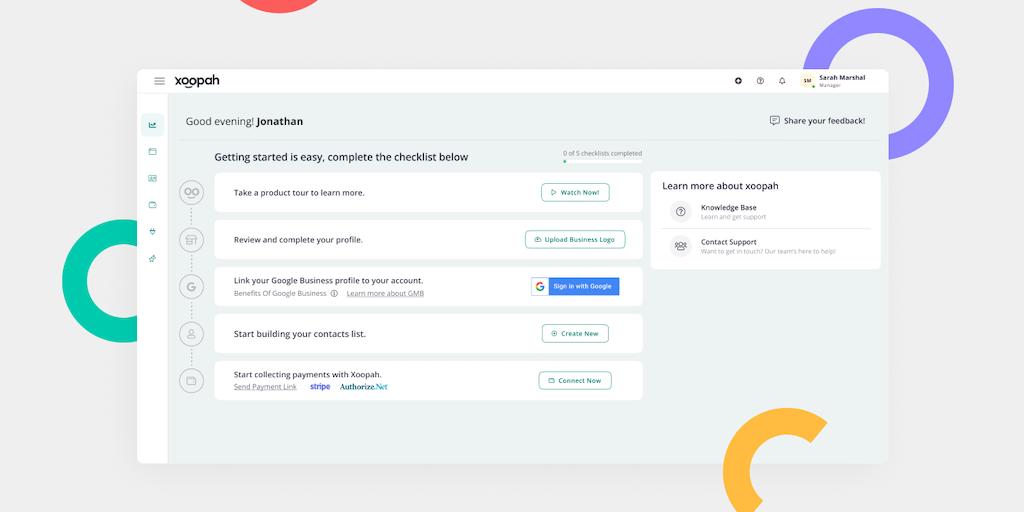
Task: Open Share your feedback
Action: tap(817, 121)
